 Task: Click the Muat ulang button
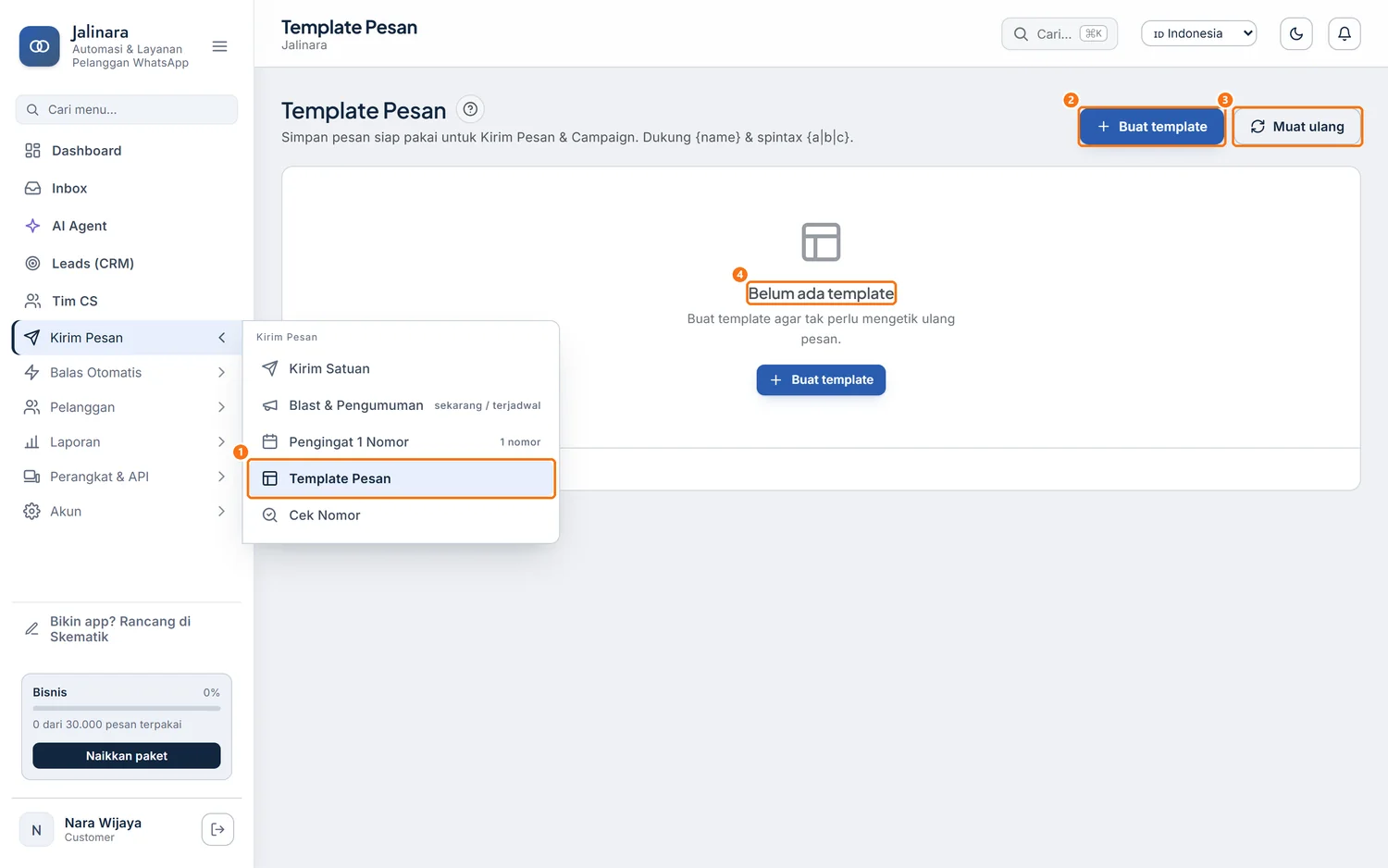tap(1296, 127)
